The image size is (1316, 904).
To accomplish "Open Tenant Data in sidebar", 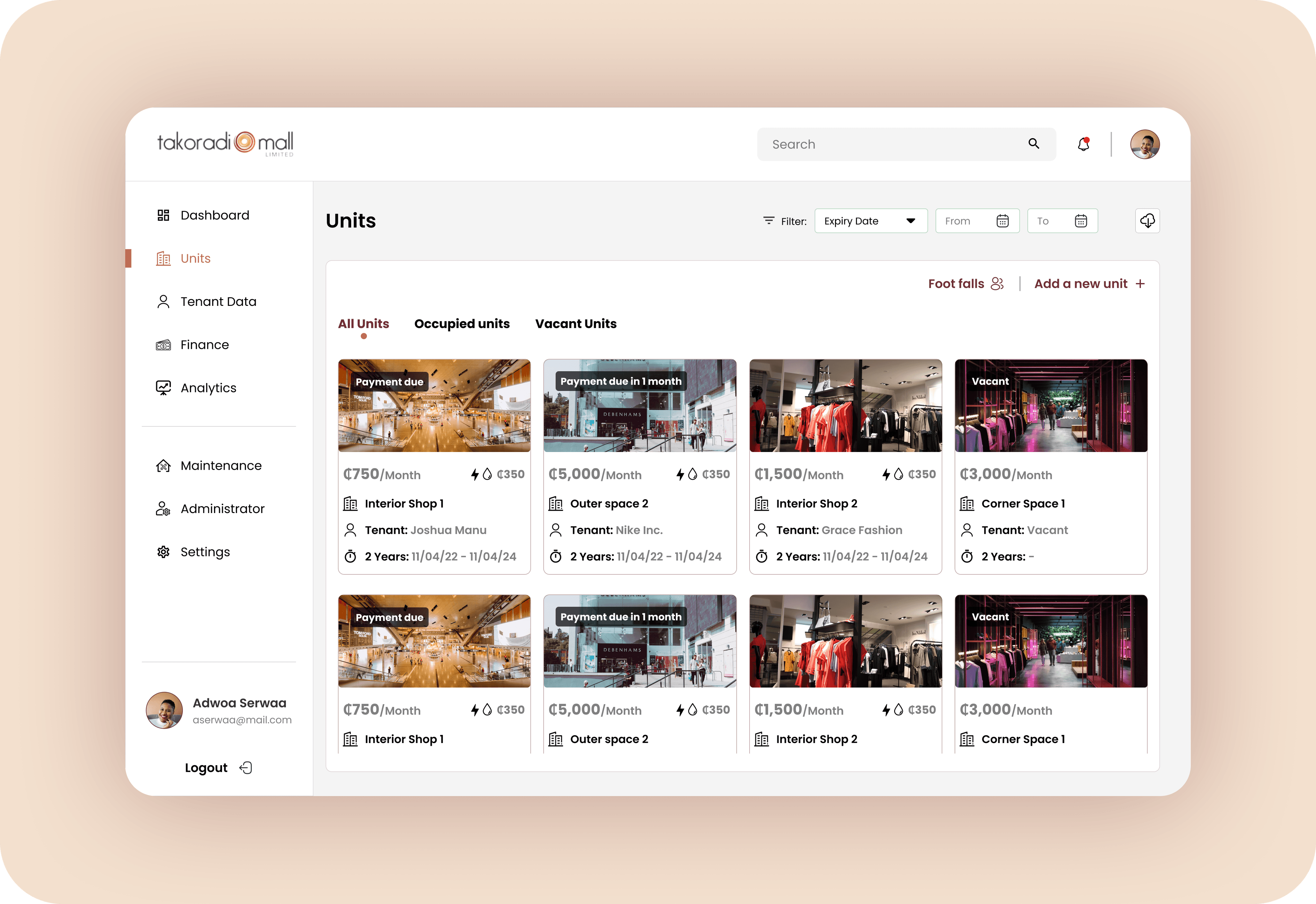I will (x=218, y=302).
